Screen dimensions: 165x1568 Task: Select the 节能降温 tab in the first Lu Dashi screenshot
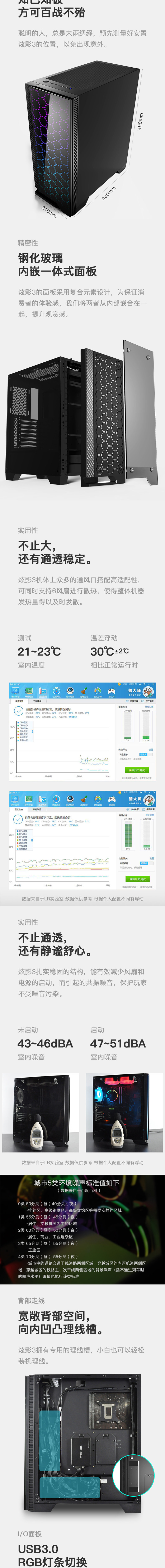[37, 701]
